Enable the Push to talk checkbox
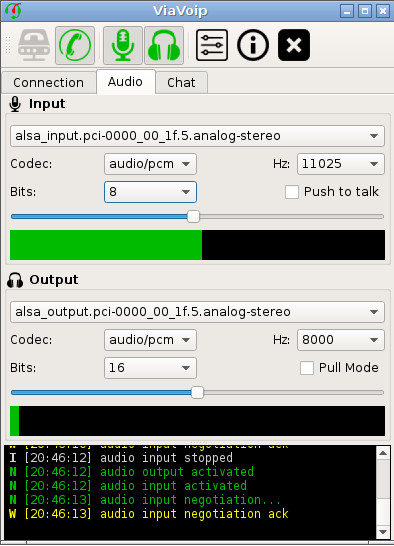This screenshot has width=394, height=546. (292, 192)
